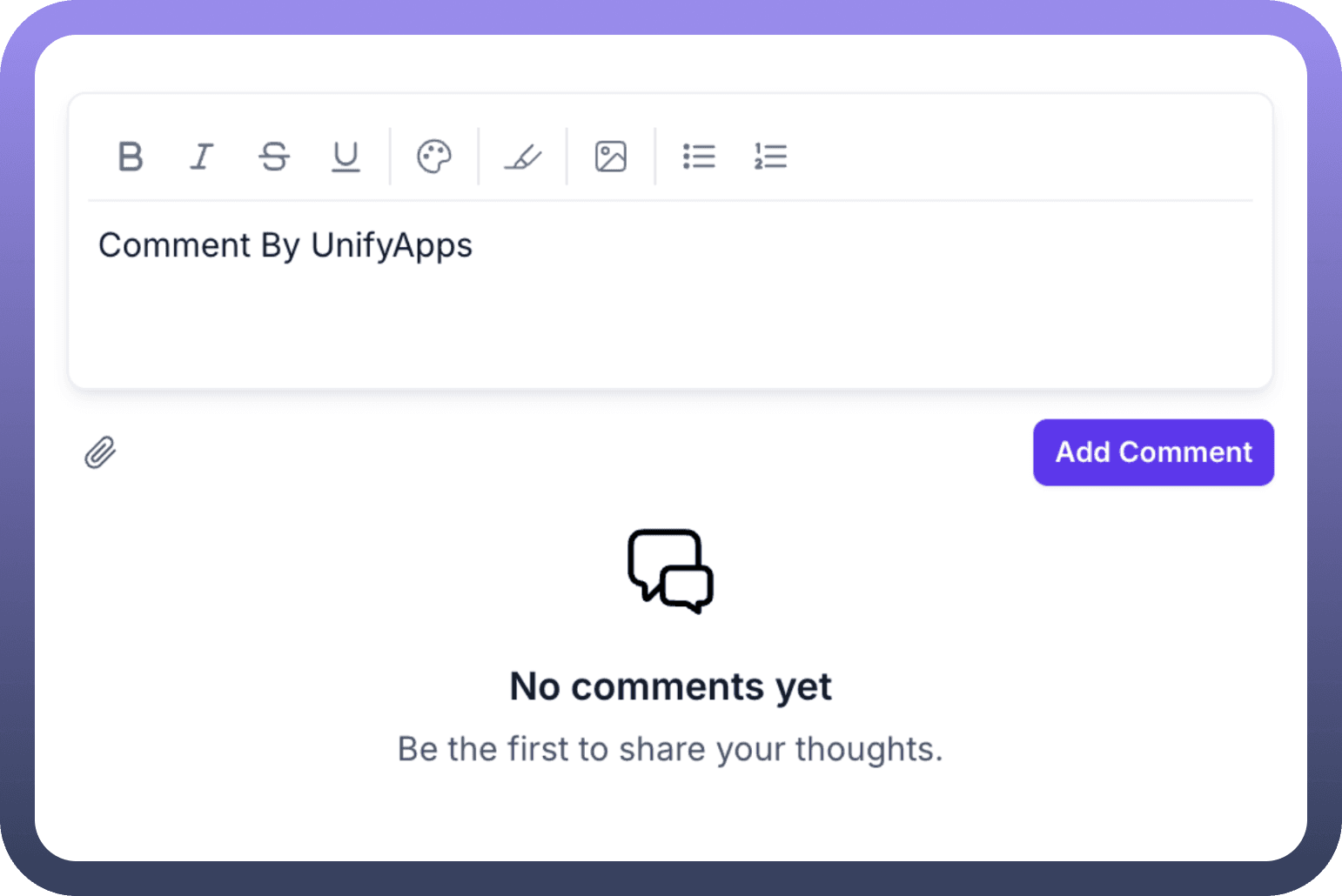Insert an image into the comment

[x=611, y=157]
